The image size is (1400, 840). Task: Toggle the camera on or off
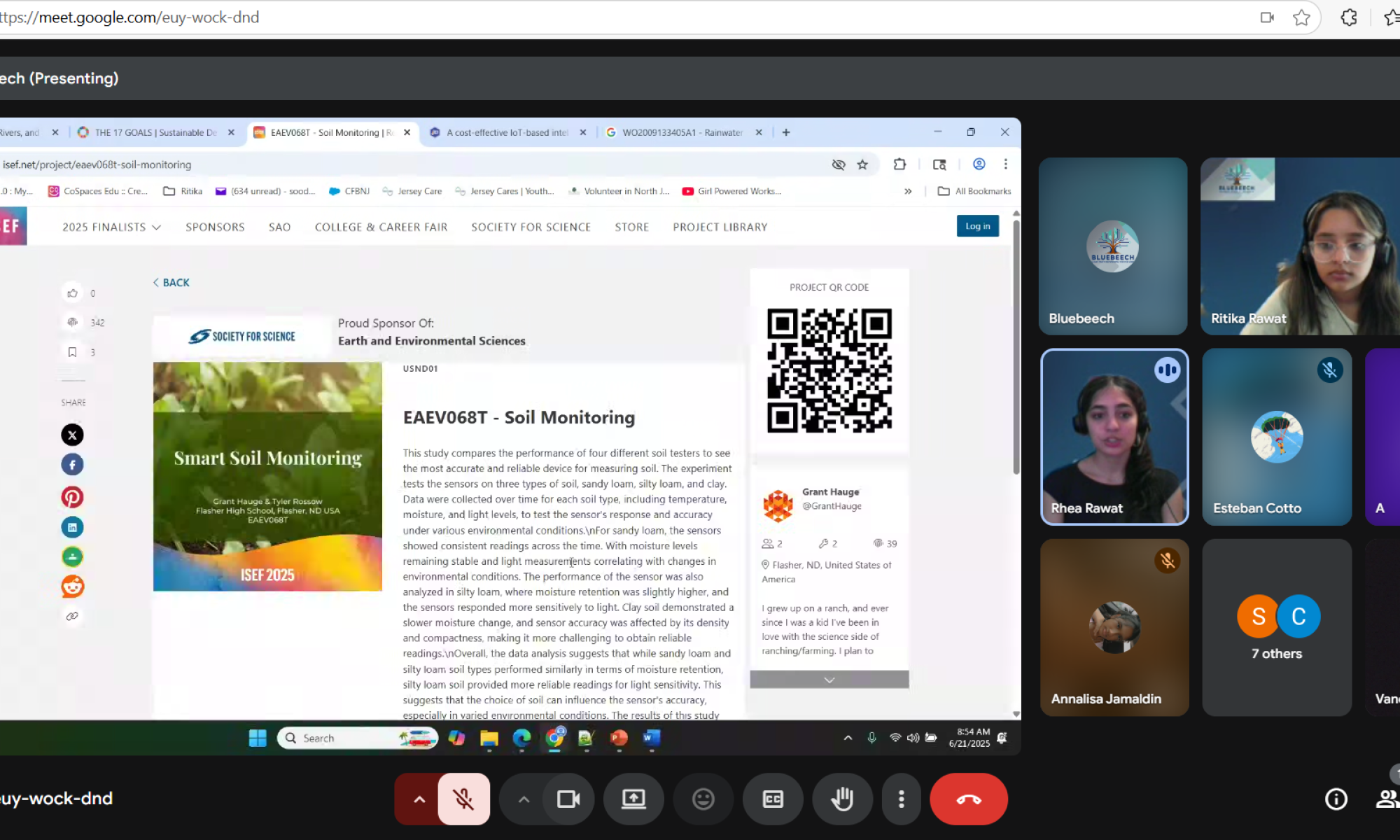tap(568, 799)
